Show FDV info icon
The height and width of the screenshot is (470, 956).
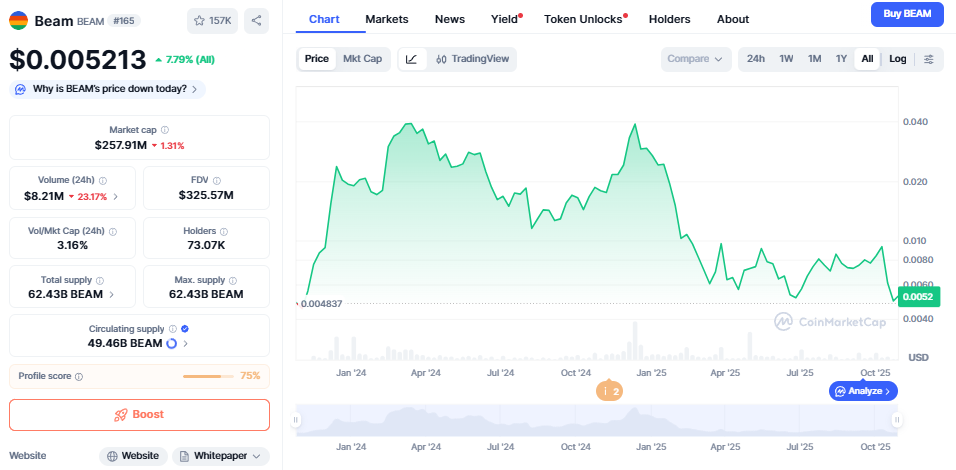(x=217, y=180)
